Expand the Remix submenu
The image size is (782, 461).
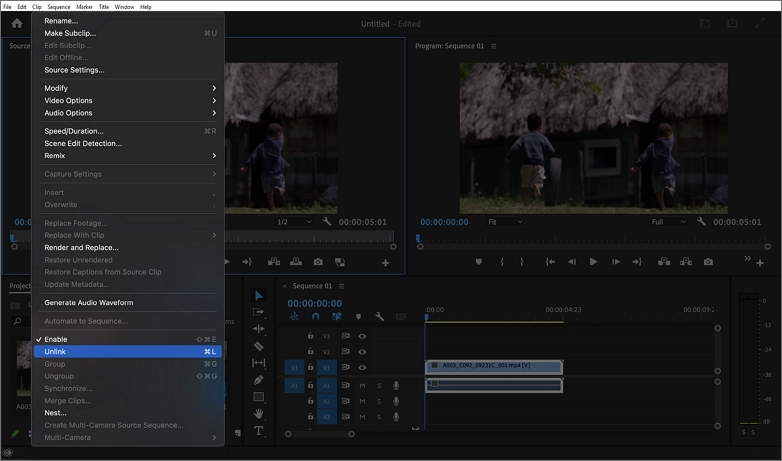(129, 156)
